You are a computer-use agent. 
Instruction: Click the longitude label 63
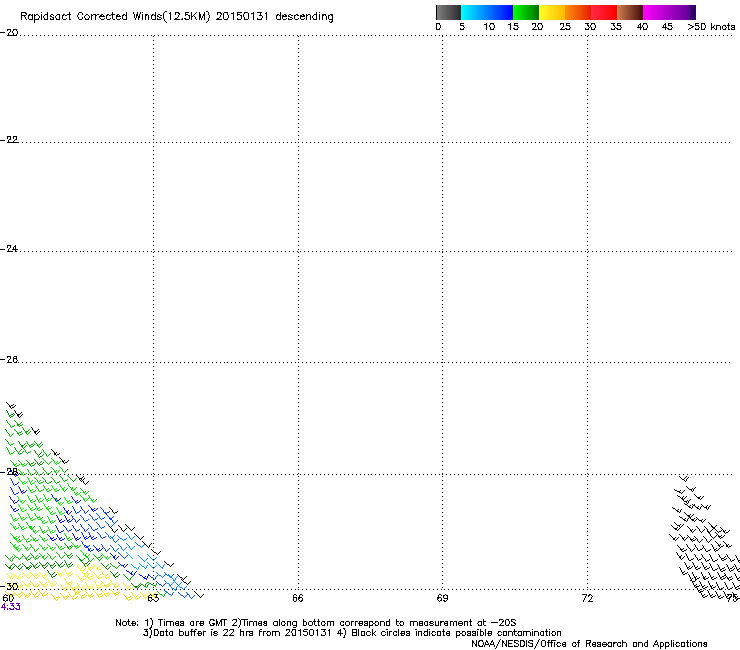click(x=153, y=599)
